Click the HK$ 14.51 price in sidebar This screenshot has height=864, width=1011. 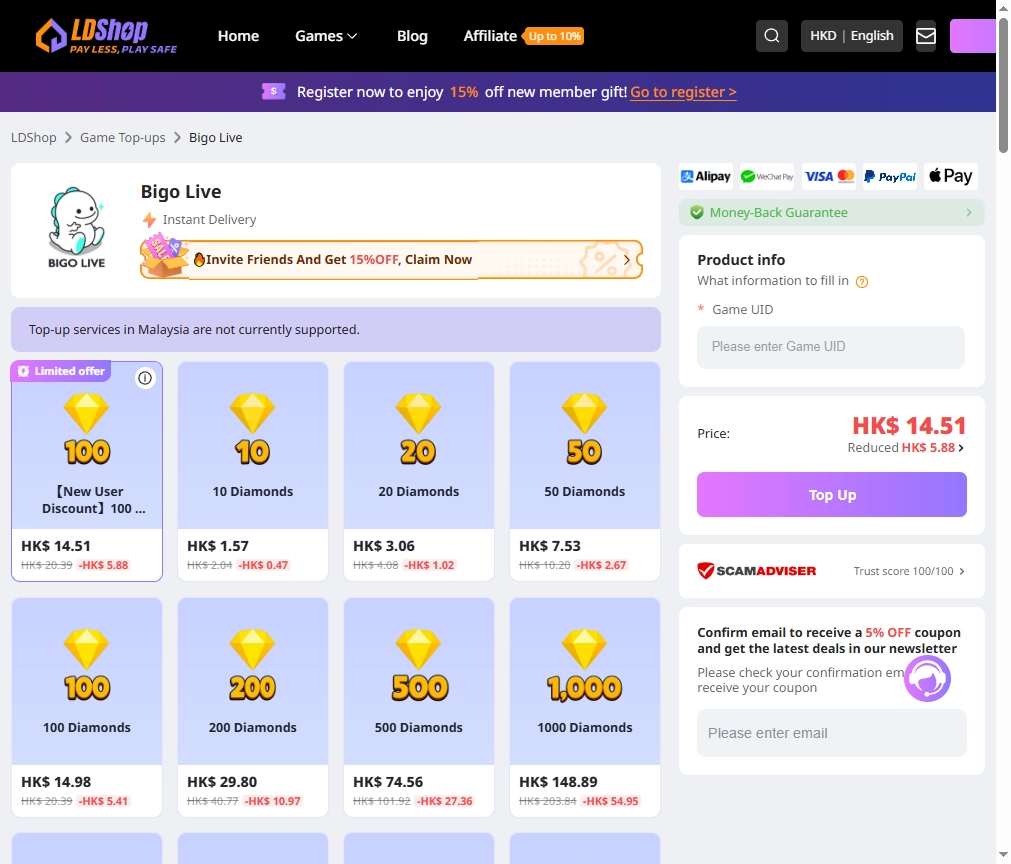click(x=909, y=426)
